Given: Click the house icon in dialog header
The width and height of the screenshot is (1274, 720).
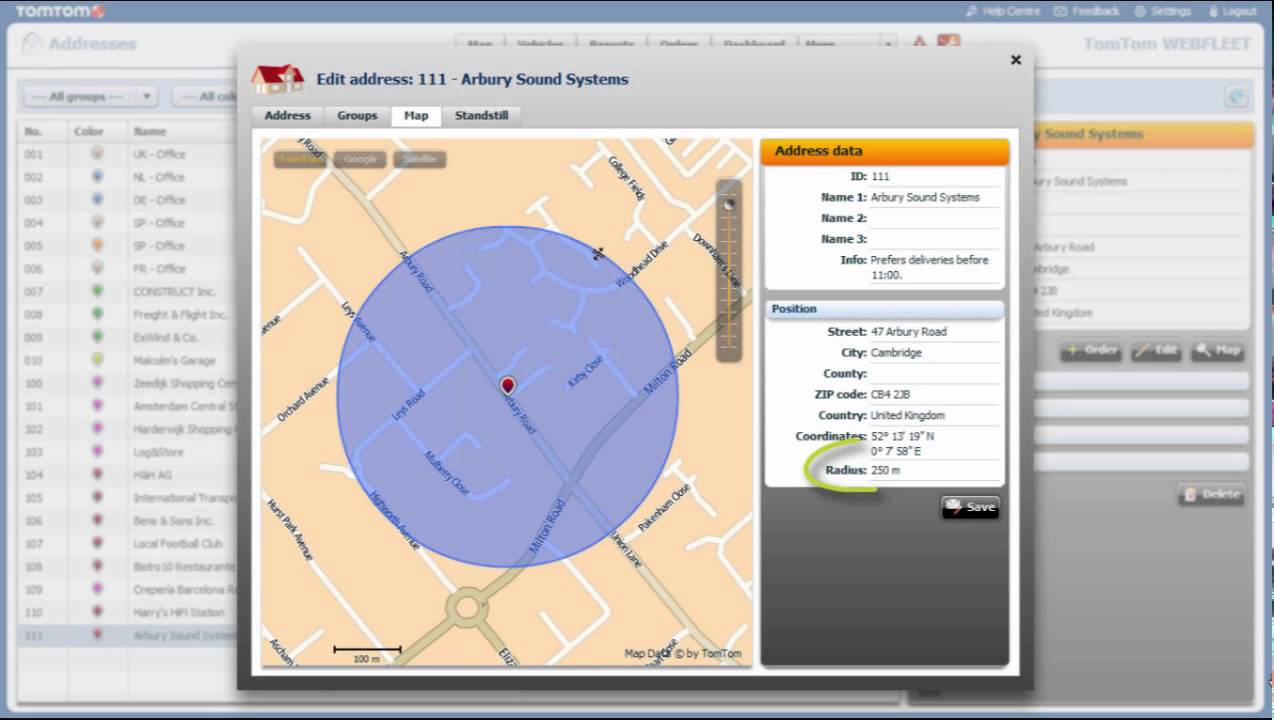Looking at the screenshot, I should (277, 78).
